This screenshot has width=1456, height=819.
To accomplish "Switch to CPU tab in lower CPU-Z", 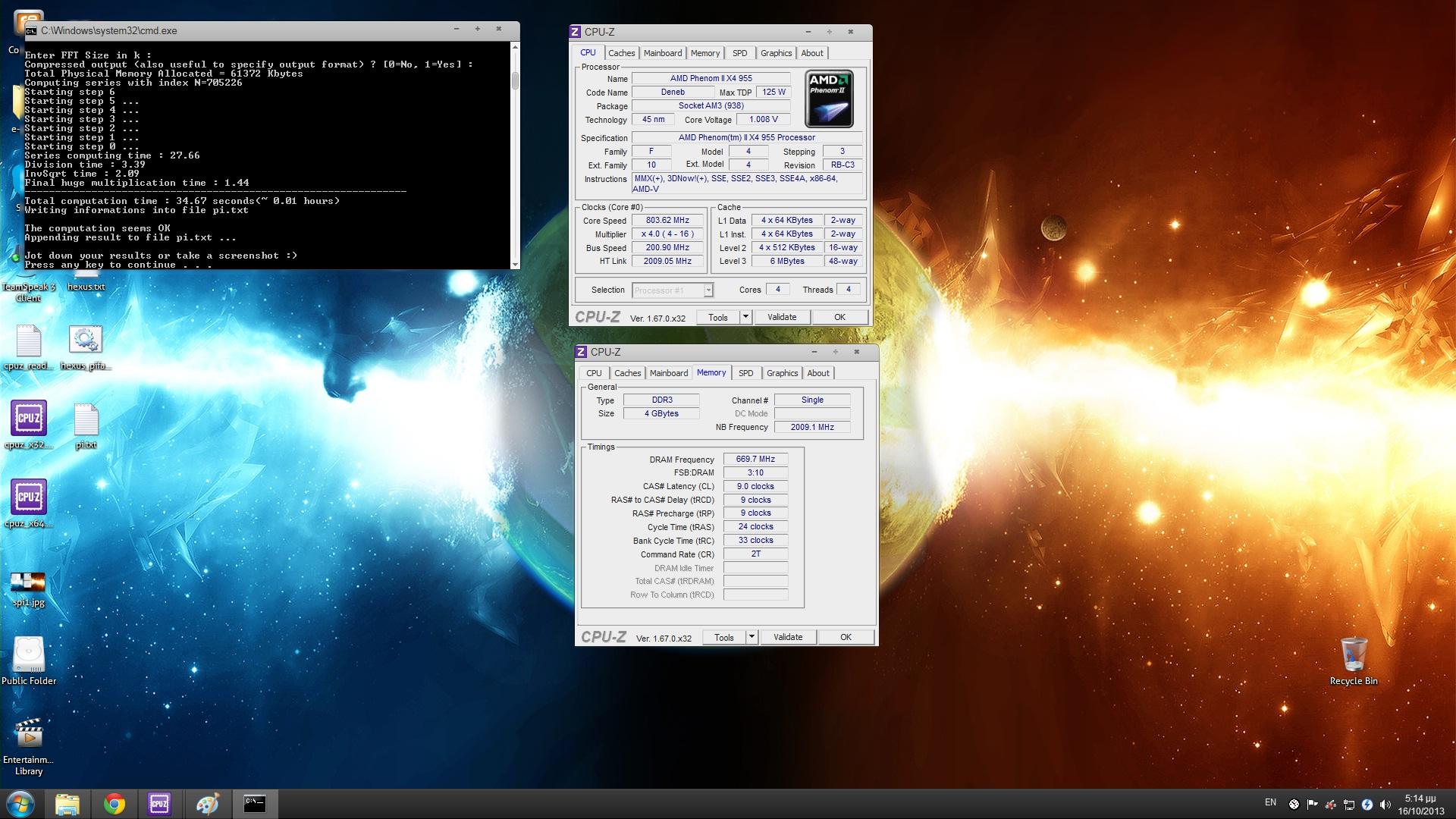I will click(594, 373).
